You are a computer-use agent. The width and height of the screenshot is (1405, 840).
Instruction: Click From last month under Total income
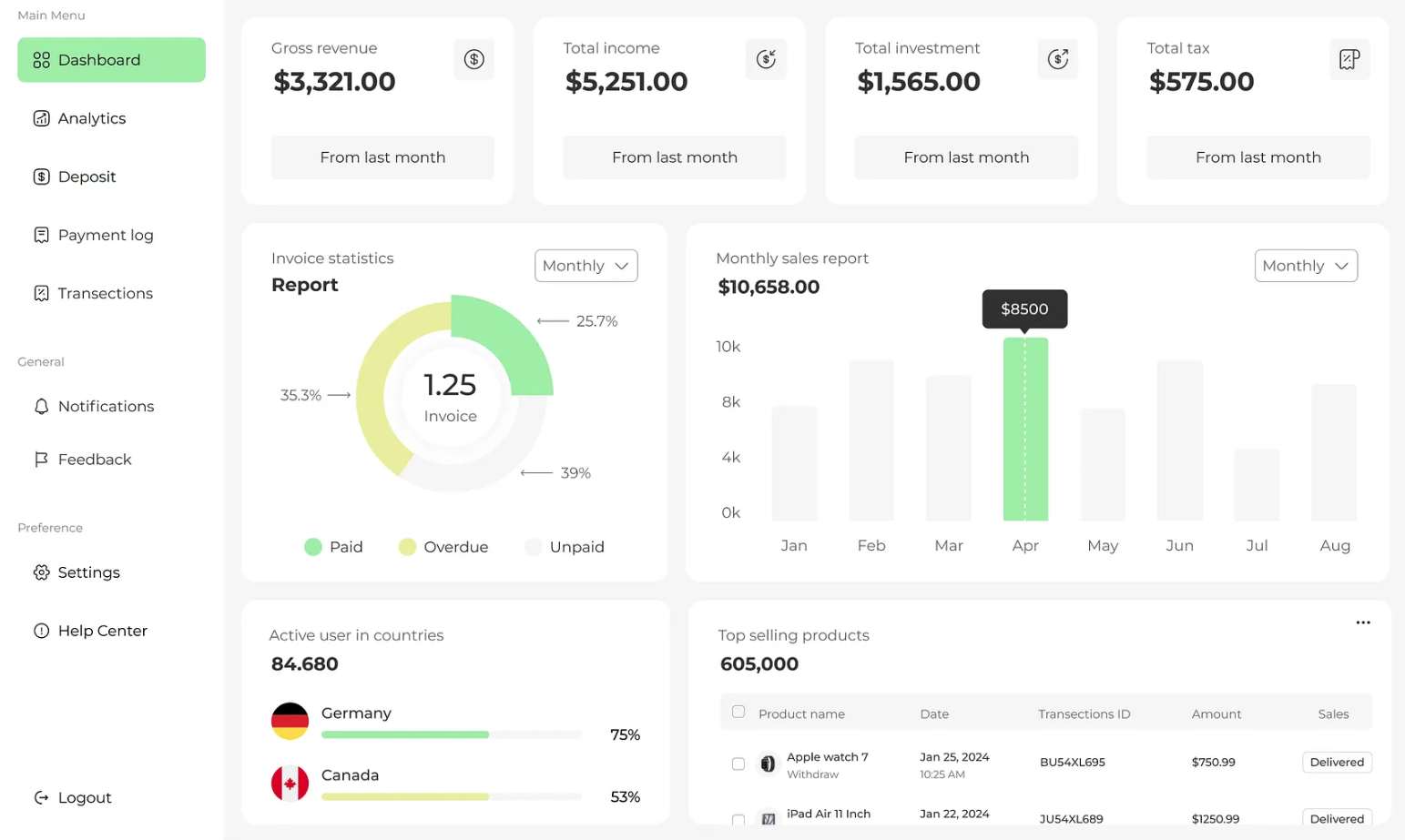[x=674, y=157]
